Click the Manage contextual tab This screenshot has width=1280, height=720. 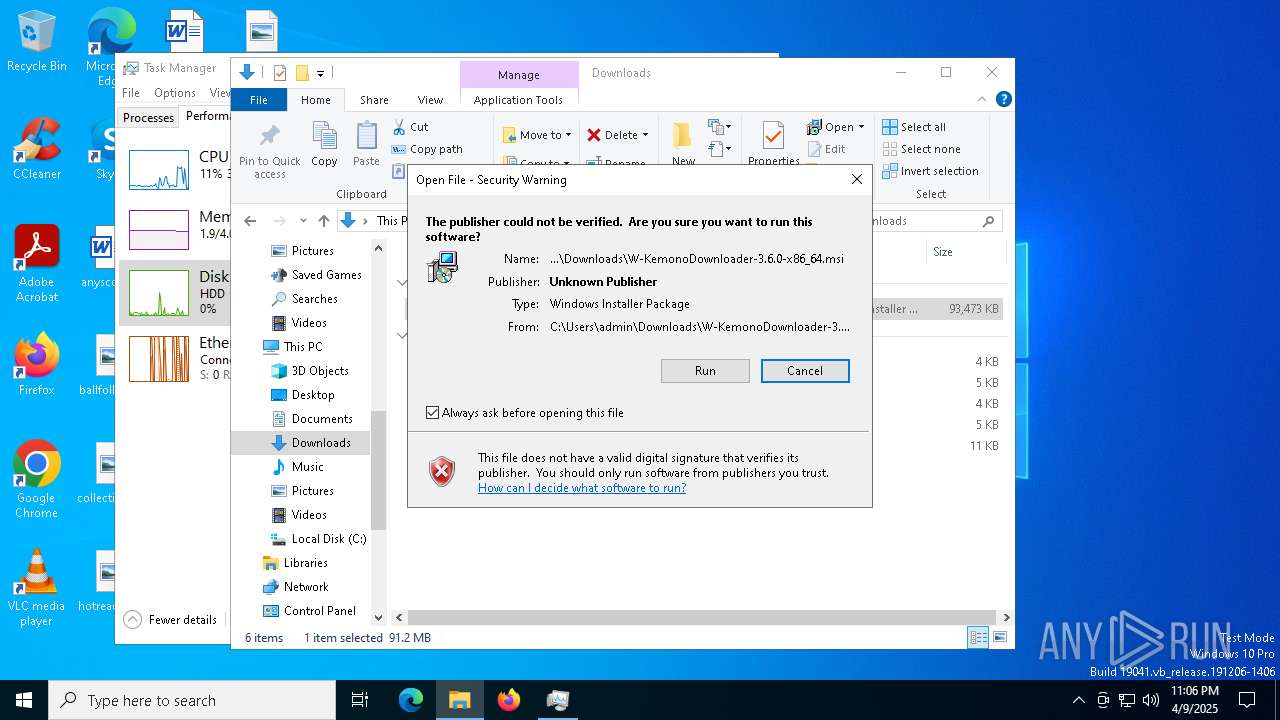pyautogui.click(x=519, y=75)
